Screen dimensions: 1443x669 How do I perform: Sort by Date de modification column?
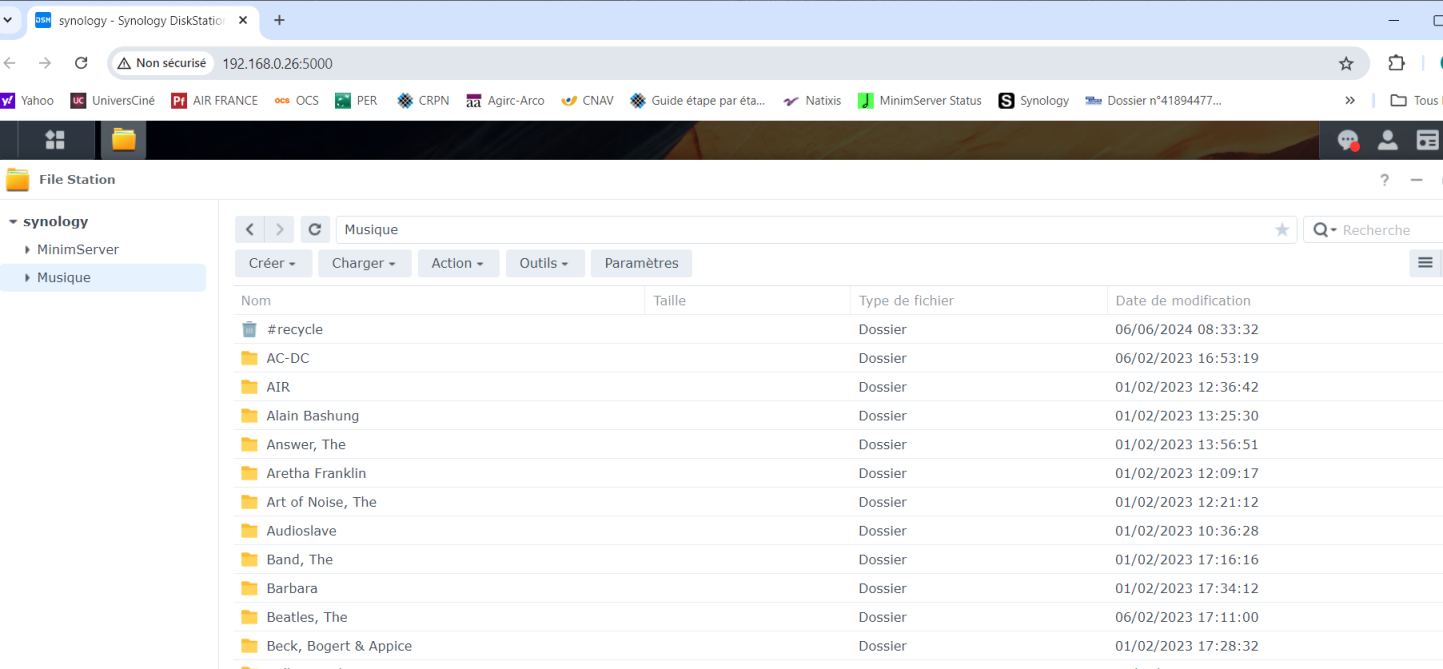click(x=1183, y=301)
